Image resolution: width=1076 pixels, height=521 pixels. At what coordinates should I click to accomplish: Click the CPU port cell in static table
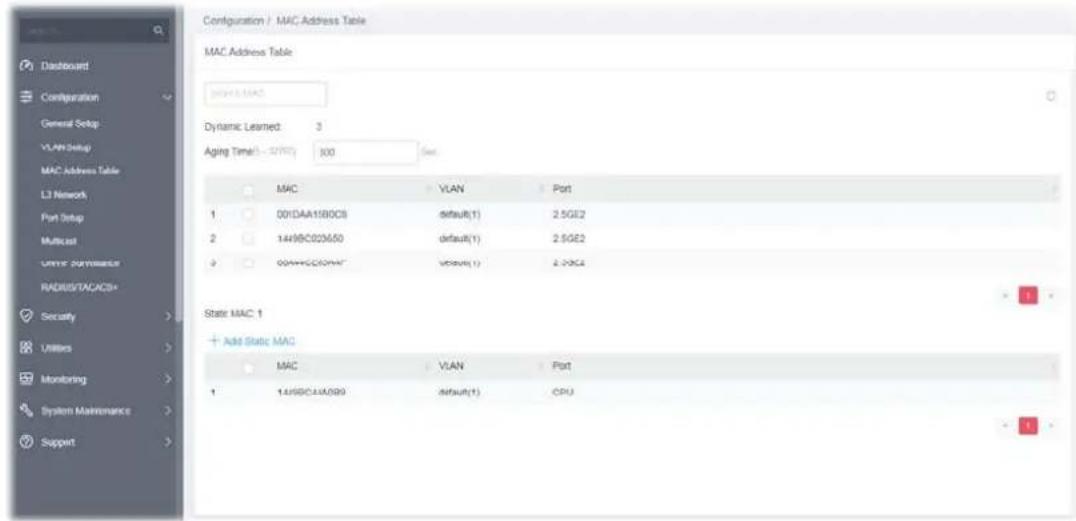[563, 394]
